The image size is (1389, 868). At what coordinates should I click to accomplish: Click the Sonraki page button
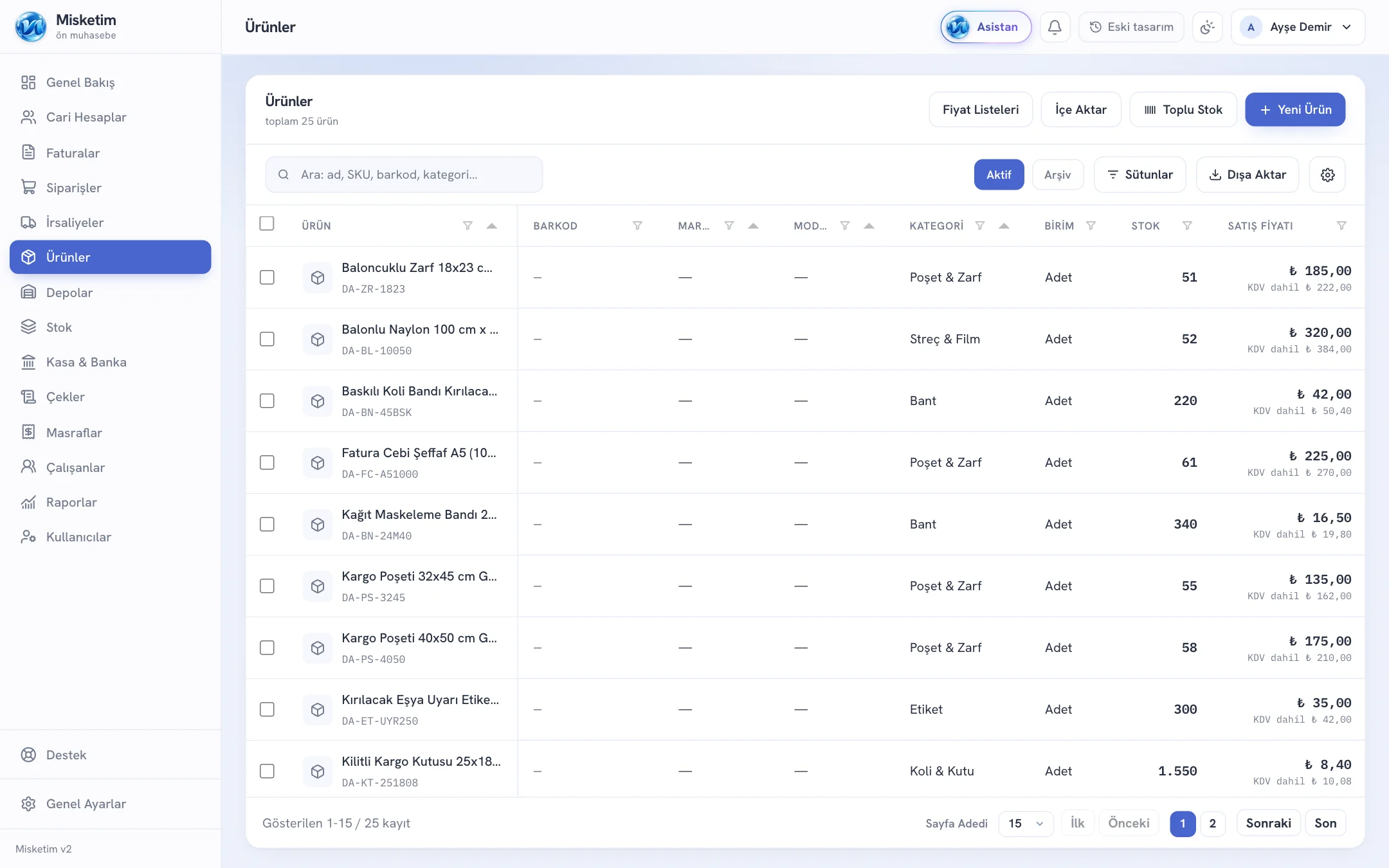point(1268,824)
